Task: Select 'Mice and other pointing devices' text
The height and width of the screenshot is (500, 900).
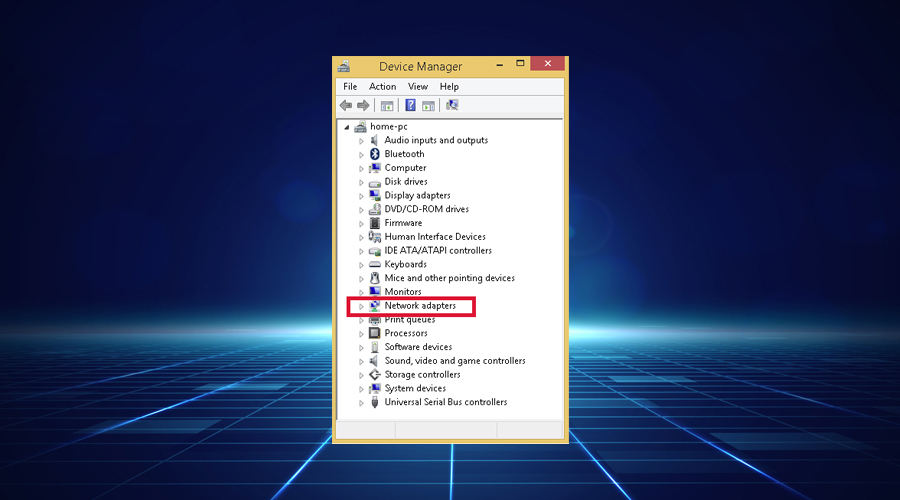Action: [449, 278]
